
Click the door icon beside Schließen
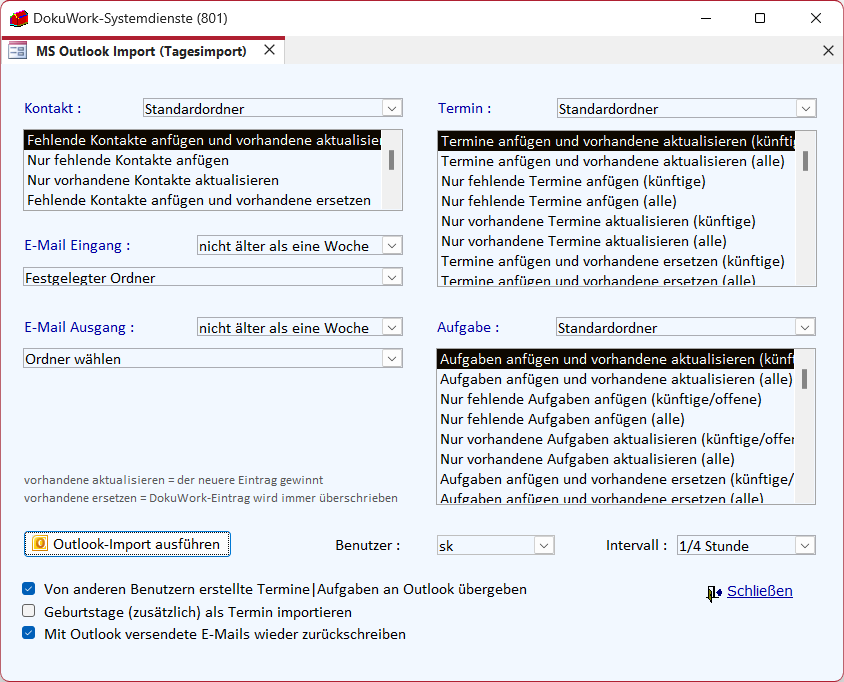pyautogui.click(x=713, y=593)
